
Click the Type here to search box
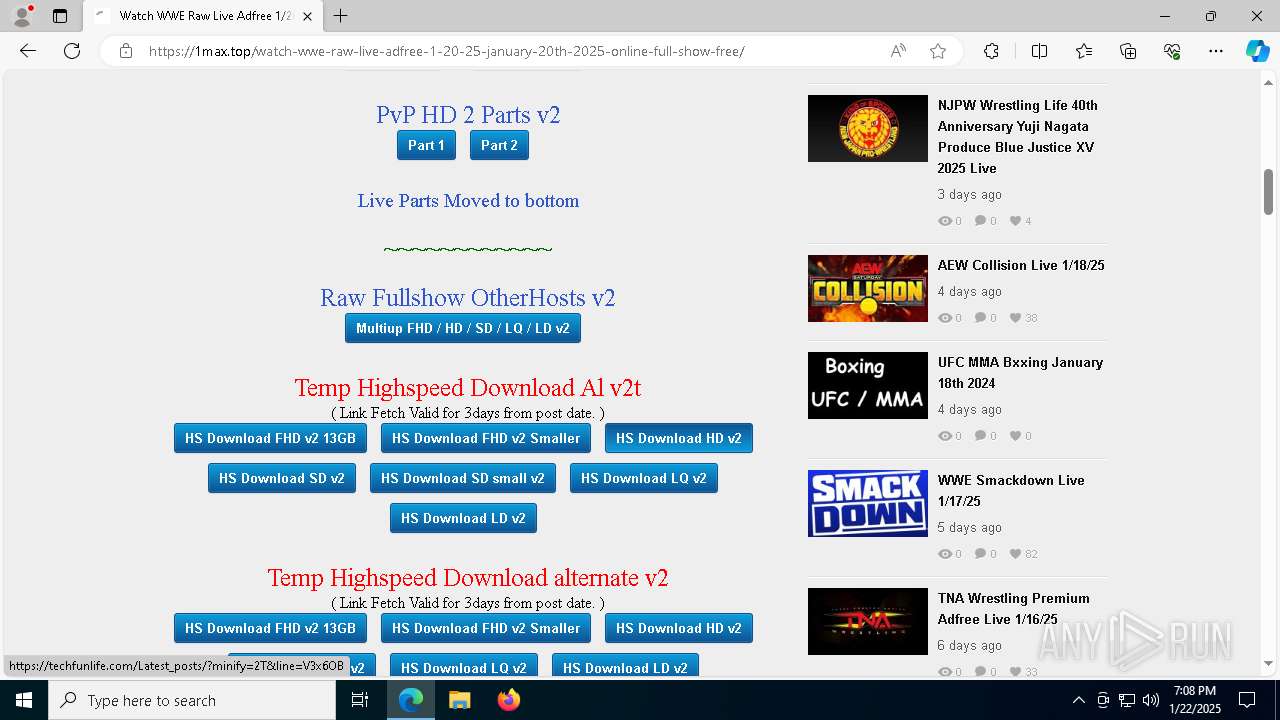click(x=192, y=700)
